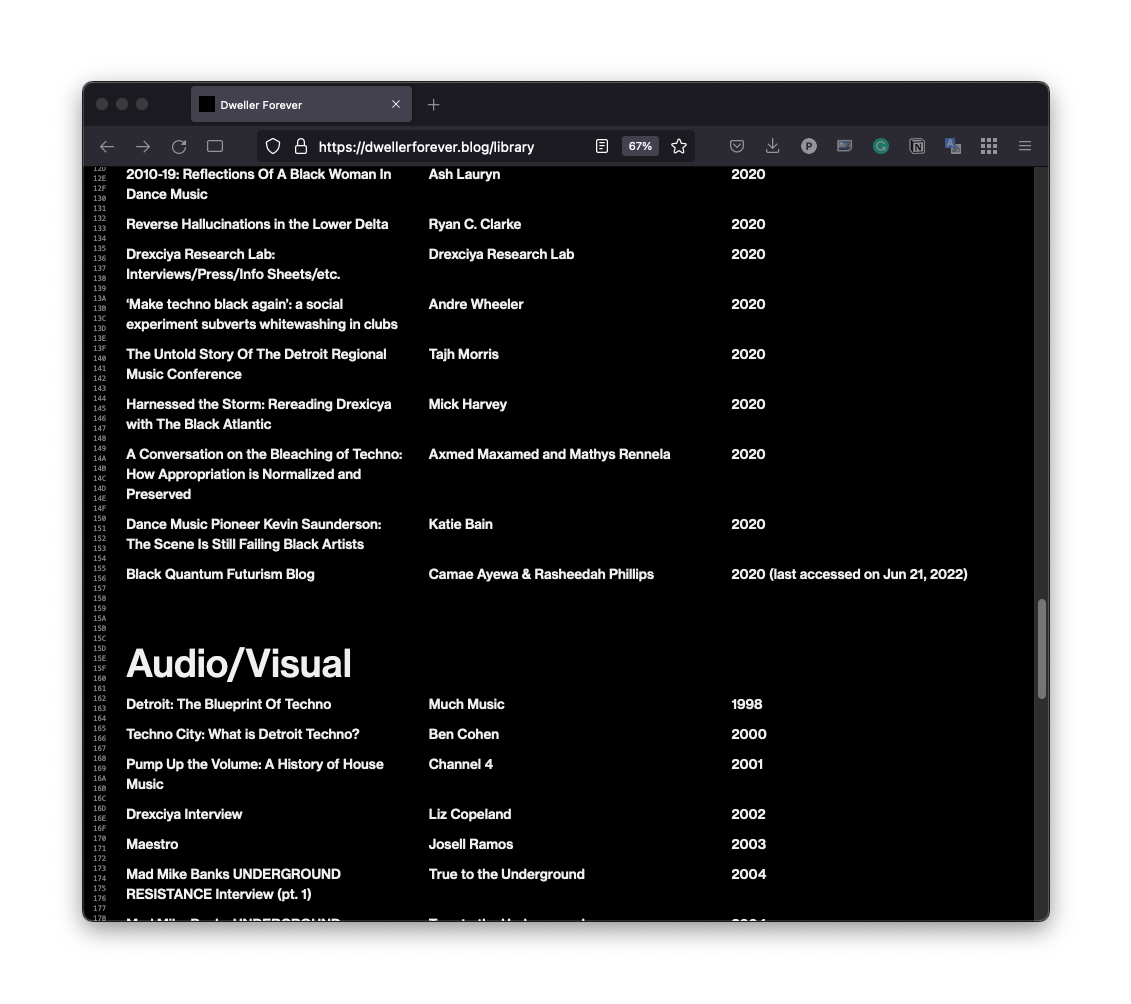Open 'Reverse Hallucinations in the Lower Delta'

[257, 224]
